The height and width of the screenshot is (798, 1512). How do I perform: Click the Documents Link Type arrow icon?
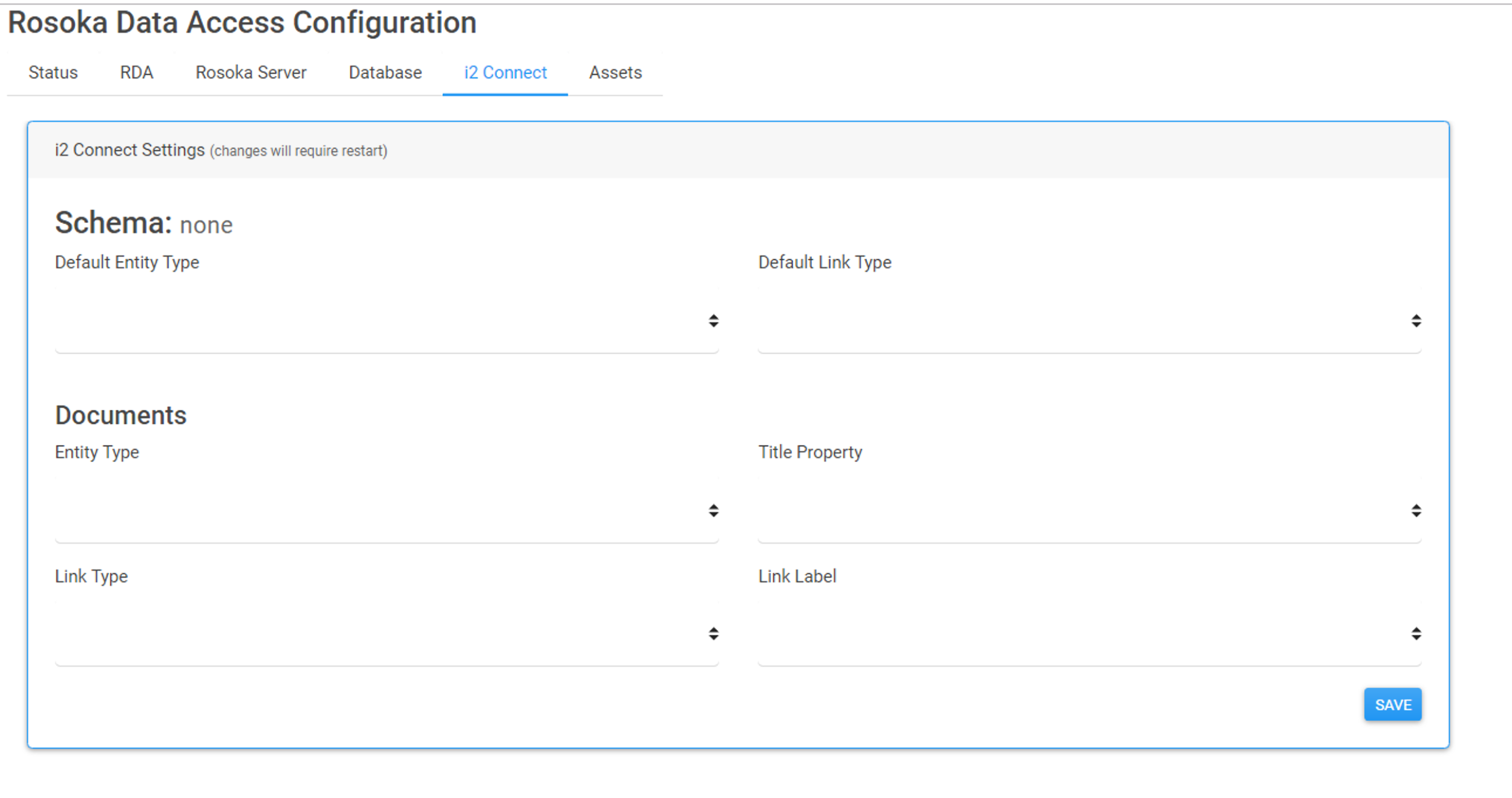tap(714, 633)
